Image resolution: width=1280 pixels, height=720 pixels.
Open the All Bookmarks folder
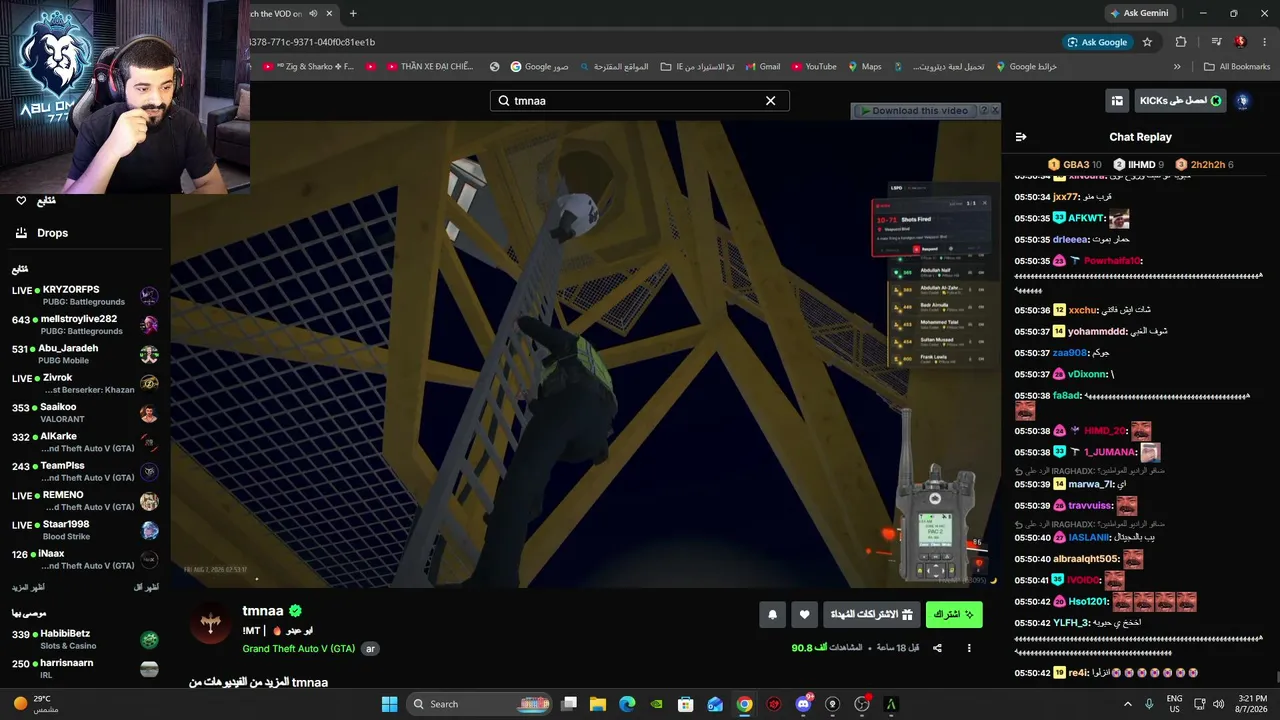click(1237, 67)
